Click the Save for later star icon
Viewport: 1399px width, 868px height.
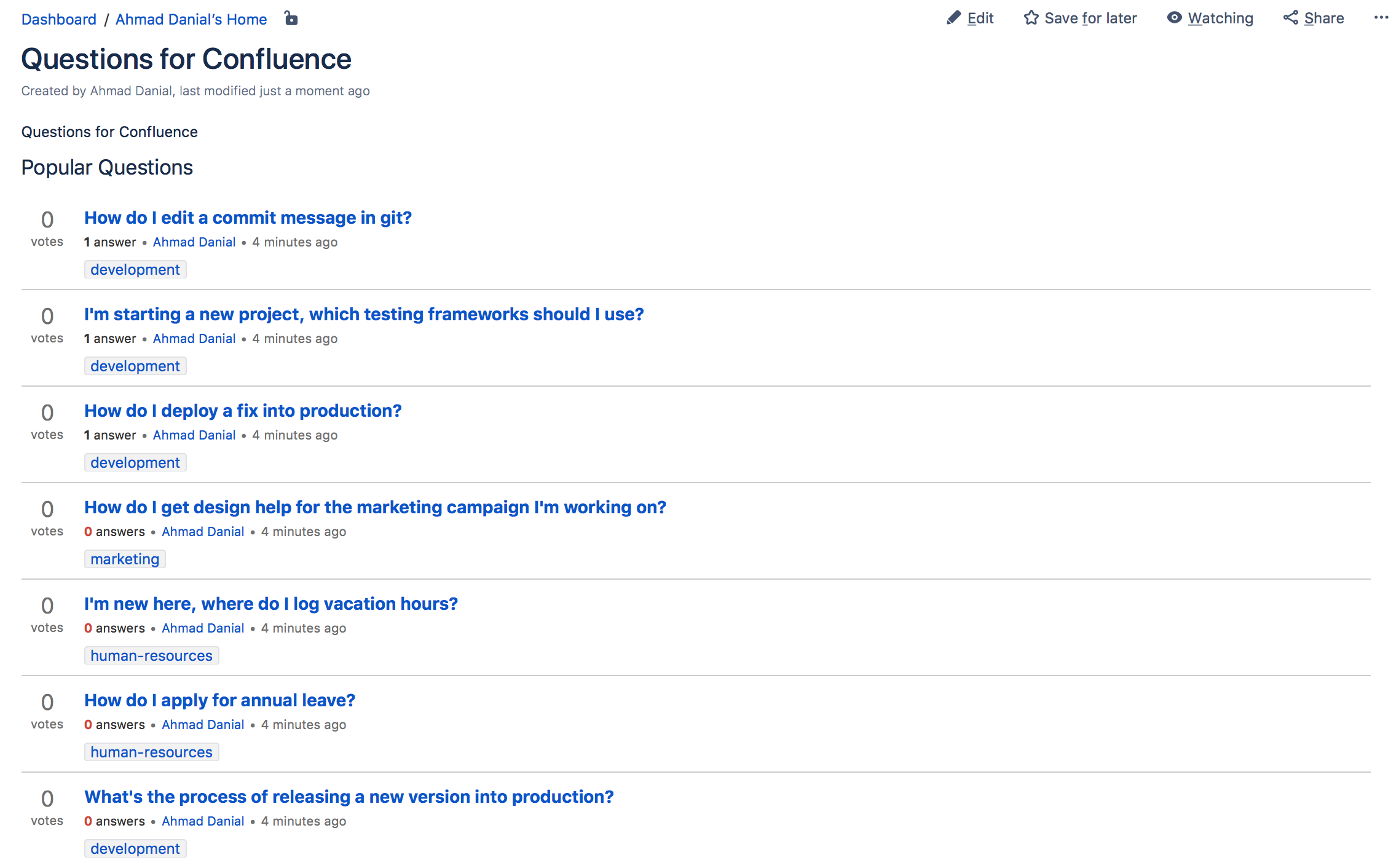[1031, 18]
